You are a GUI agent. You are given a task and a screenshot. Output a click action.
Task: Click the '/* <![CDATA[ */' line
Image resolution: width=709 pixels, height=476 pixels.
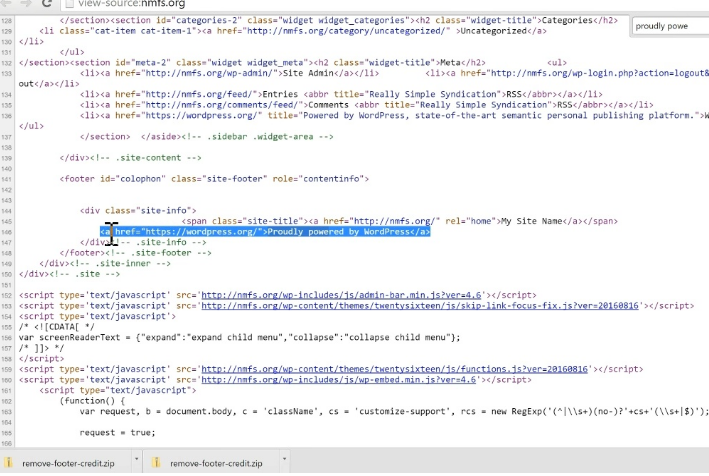coord(57,327)
